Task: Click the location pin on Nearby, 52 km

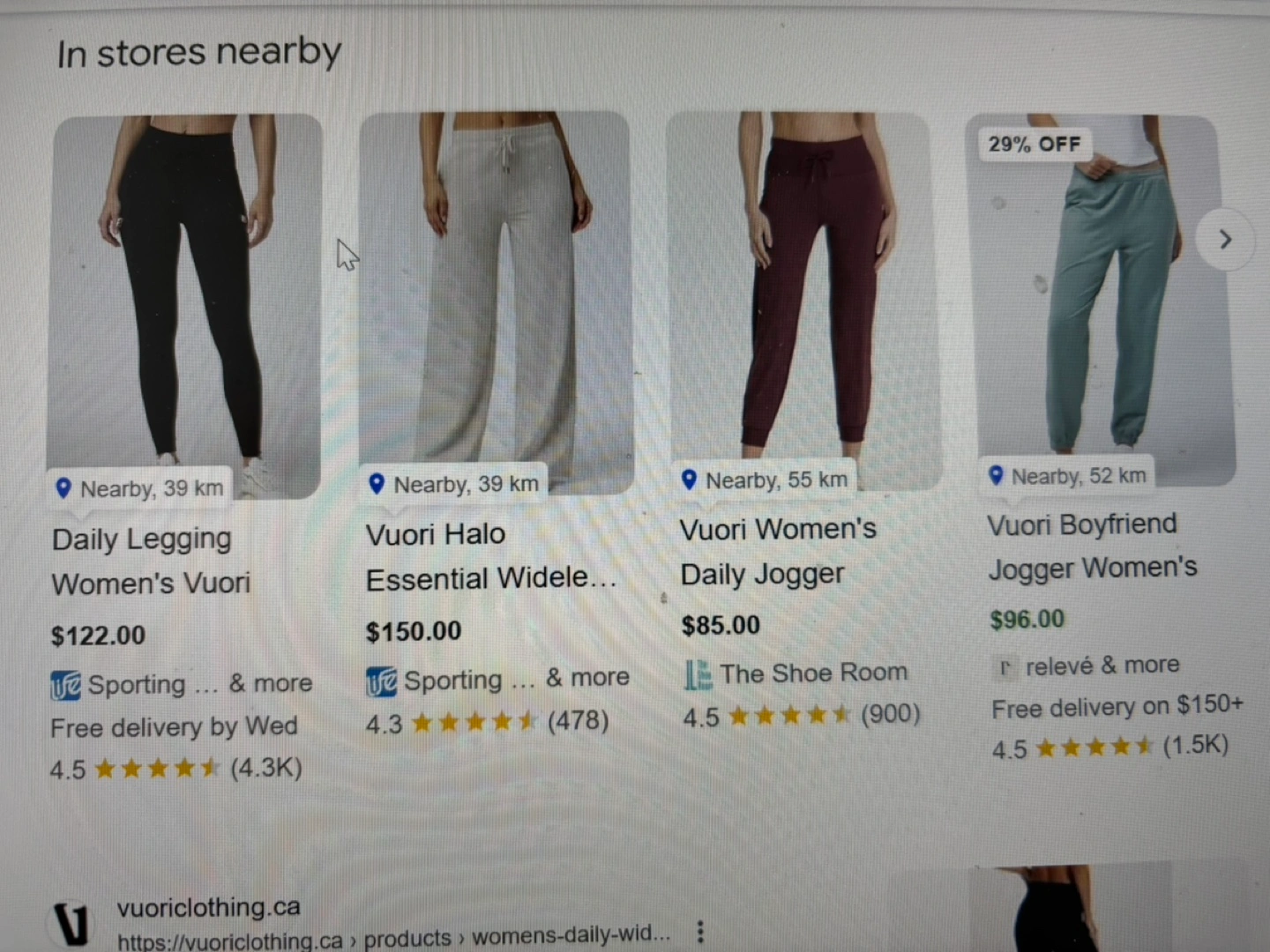Action: [x=996, y=476]
